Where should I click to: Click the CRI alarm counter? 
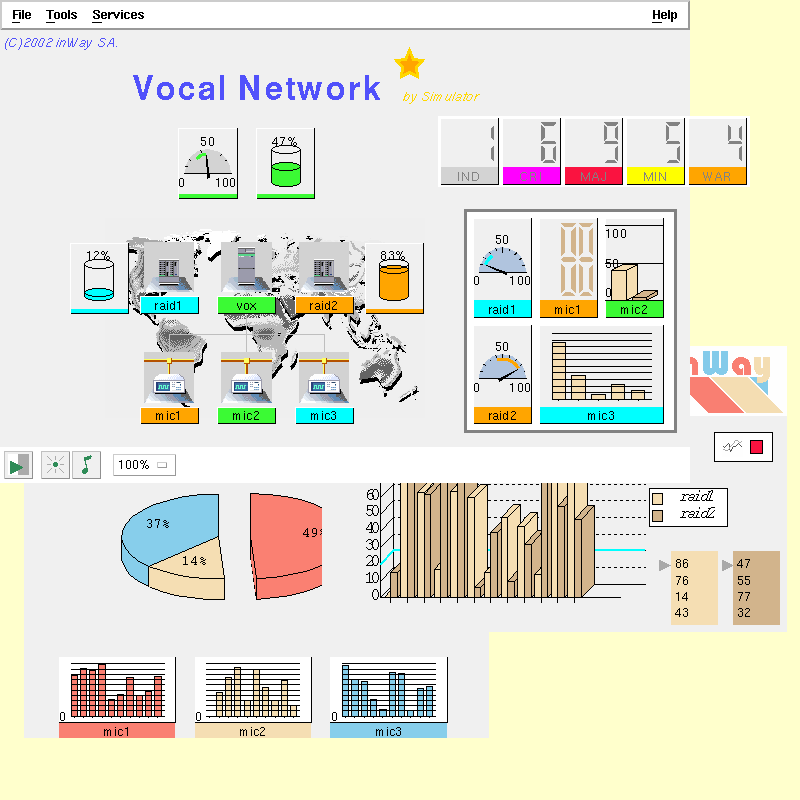tap(531, 152)
